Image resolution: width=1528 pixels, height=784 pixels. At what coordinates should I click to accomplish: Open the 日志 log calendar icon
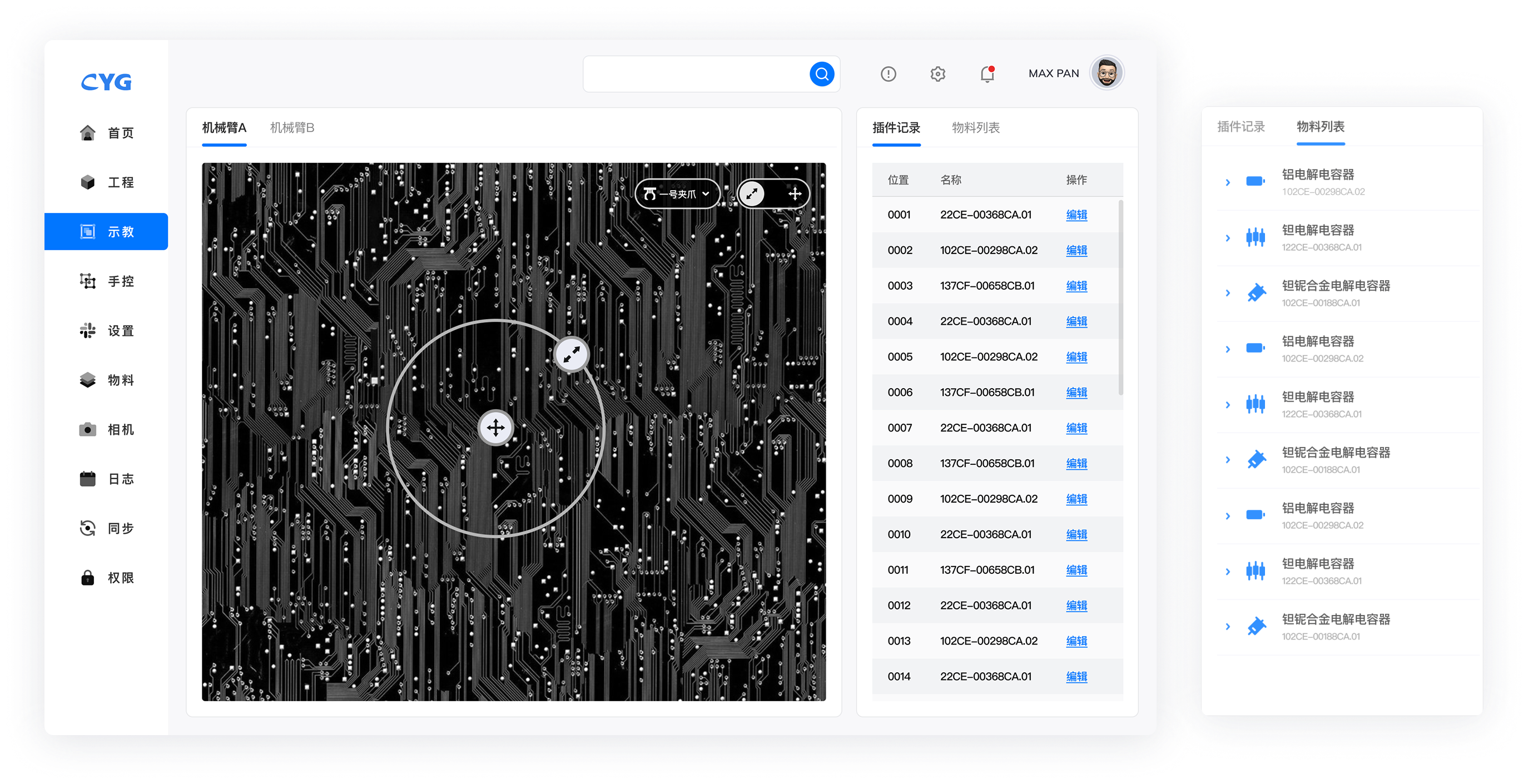88,479
